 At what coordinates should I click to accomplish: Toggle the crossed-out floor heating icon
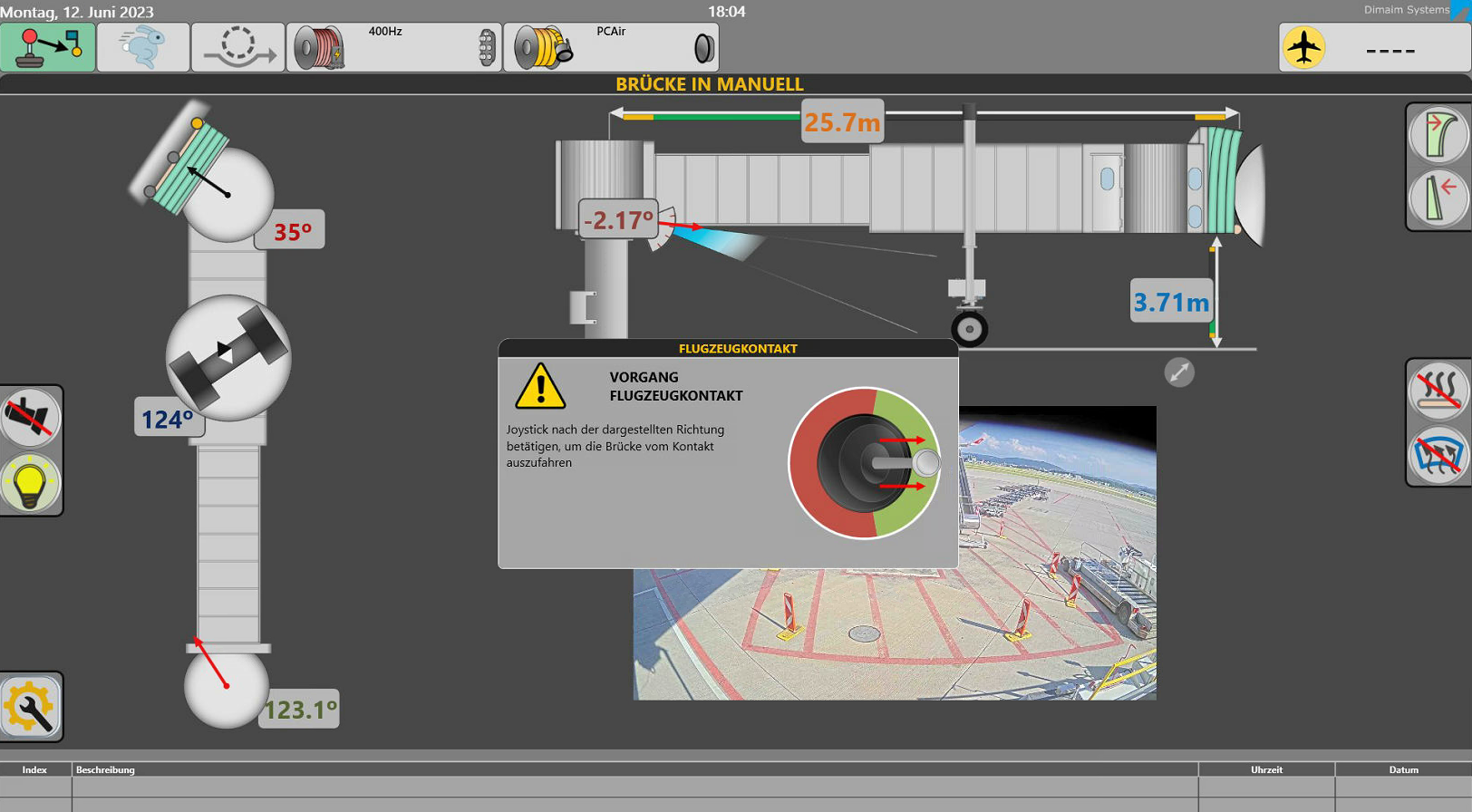click(1438, 391)
